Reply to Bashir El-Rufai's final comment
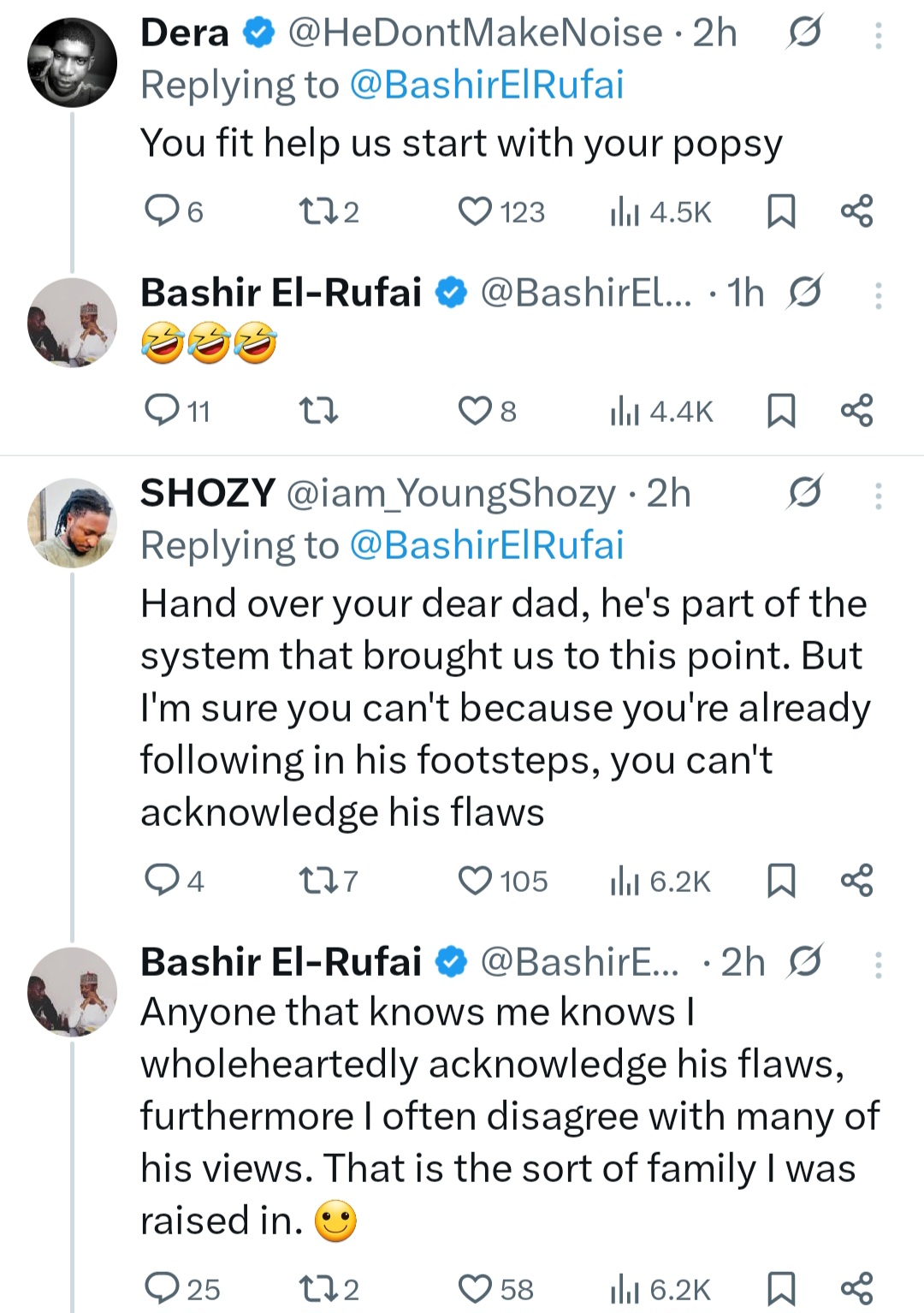924x1313 pixels. [168, 1288]
